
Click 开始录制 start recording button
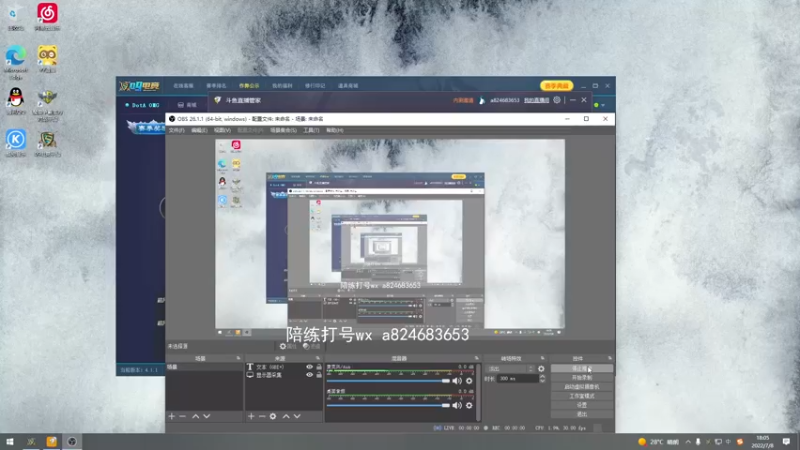pos(582,378)
